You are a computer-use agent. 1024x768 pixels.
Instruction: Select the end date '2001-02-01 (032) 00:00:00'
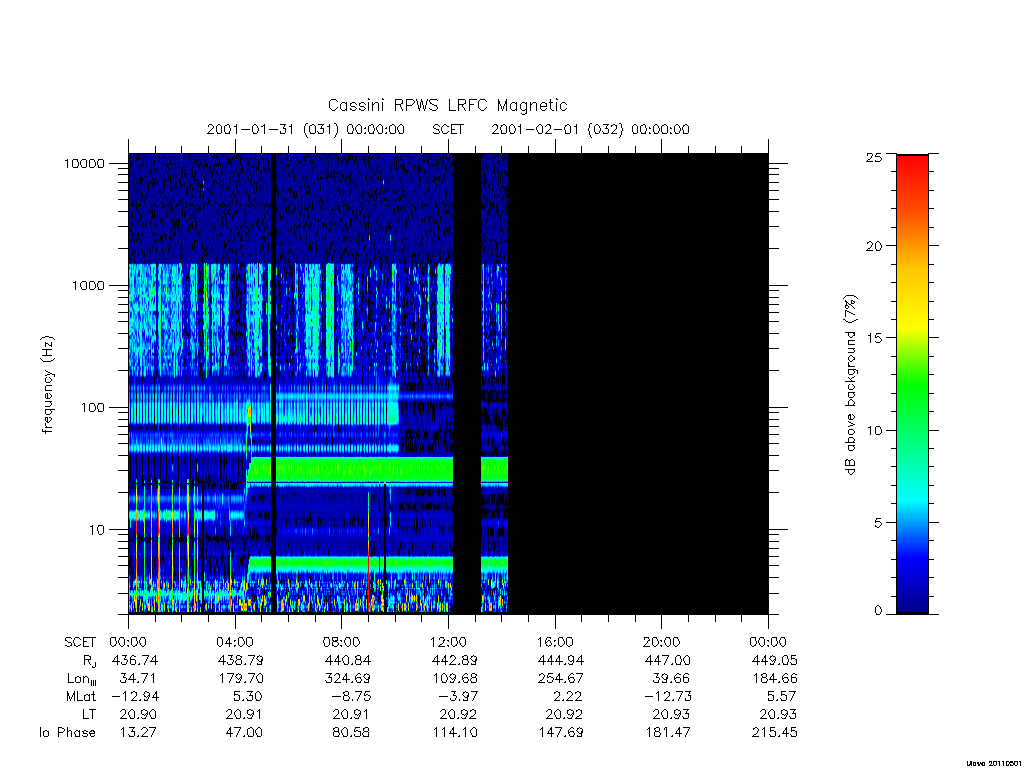[590, 129]
